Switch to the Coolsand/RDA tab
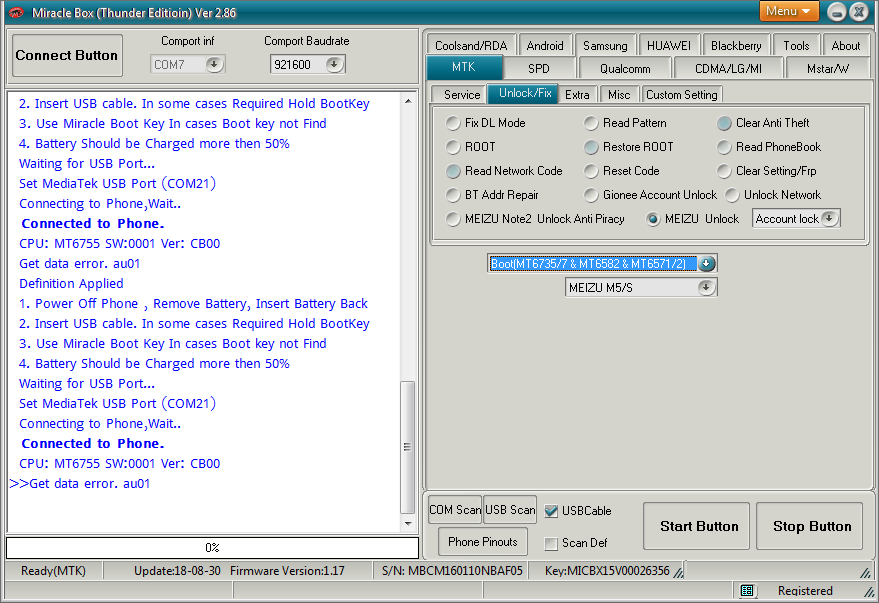 (471, 45)
